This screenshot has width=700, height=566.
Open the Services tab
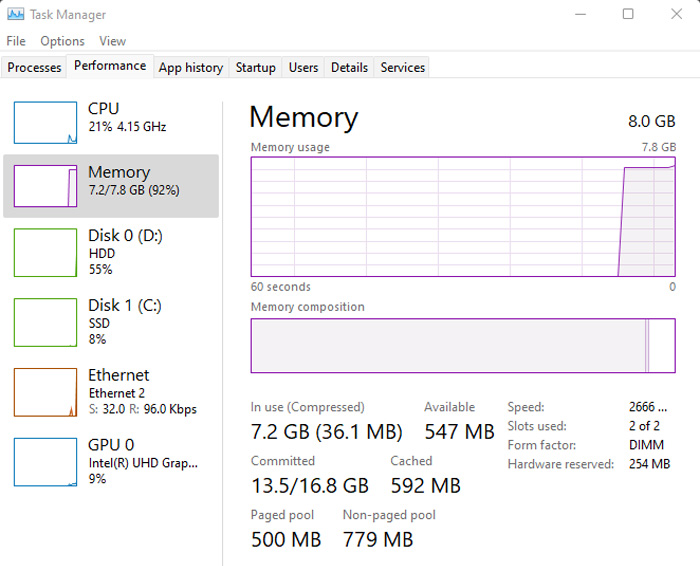[402, 67]
